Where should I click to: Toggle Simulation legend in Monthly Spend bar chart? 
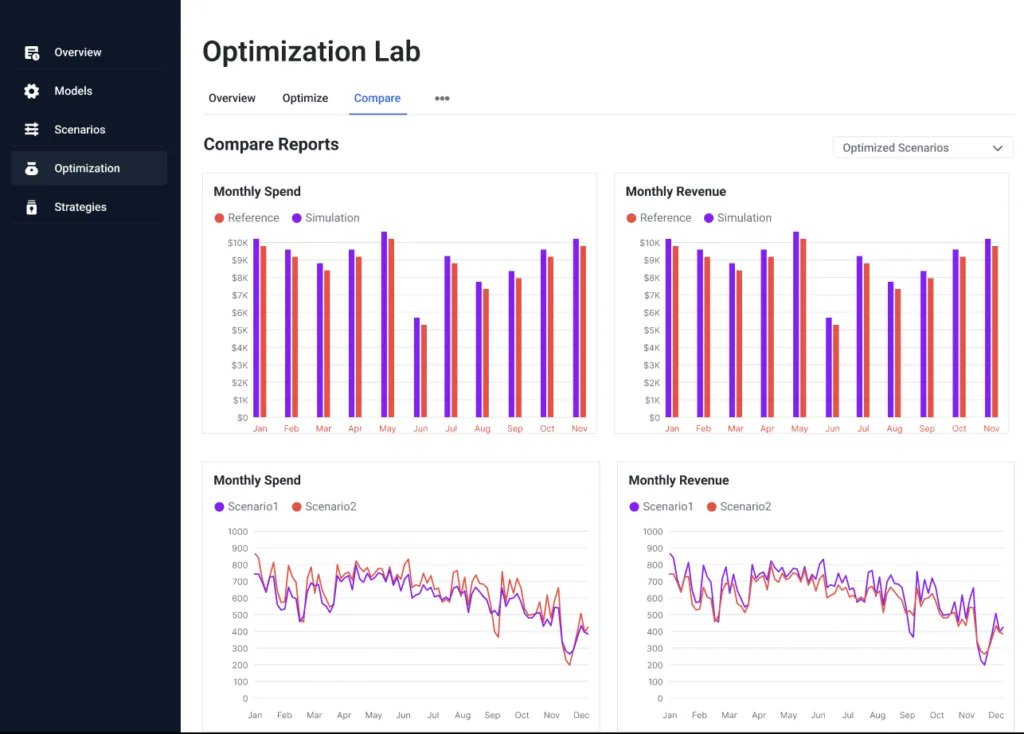325,218
